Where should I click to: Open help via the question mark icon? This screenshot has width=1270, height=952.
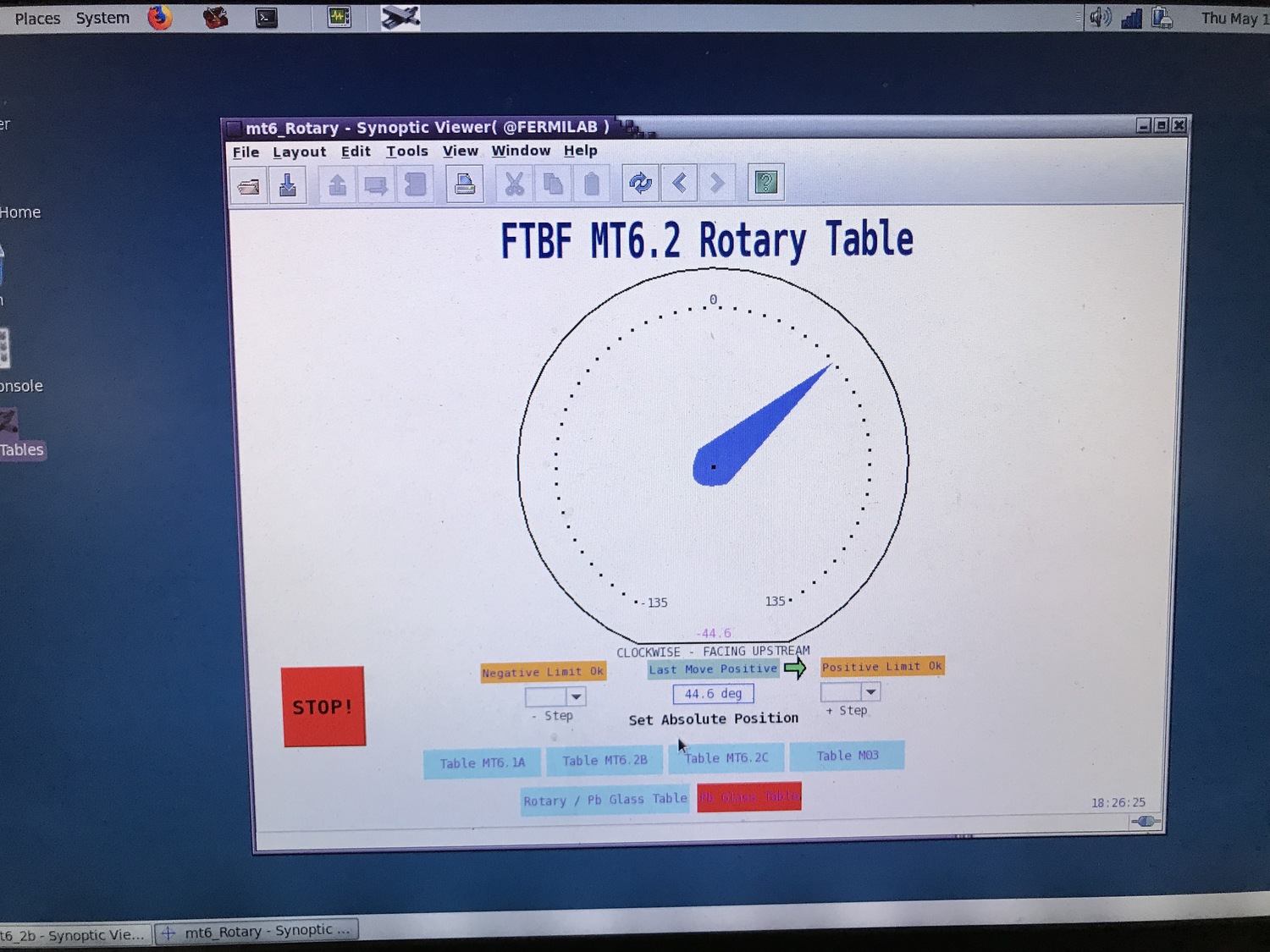766,182
